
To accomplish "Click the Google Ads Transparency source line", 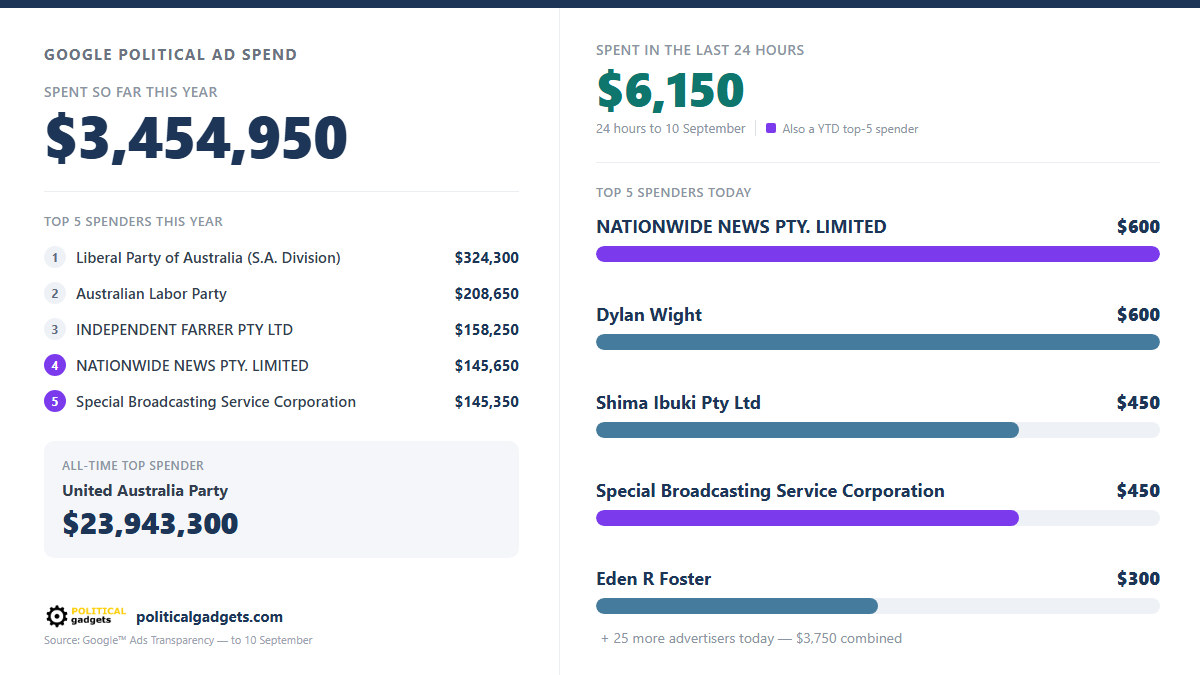I will click(x=178, y=640).
